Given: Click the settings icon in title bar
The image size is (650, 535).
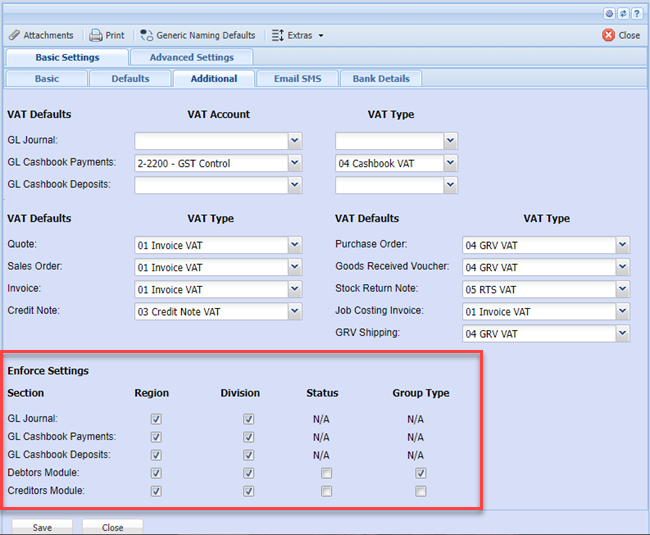Looking at the screenshot, I should tap(610, 13).
